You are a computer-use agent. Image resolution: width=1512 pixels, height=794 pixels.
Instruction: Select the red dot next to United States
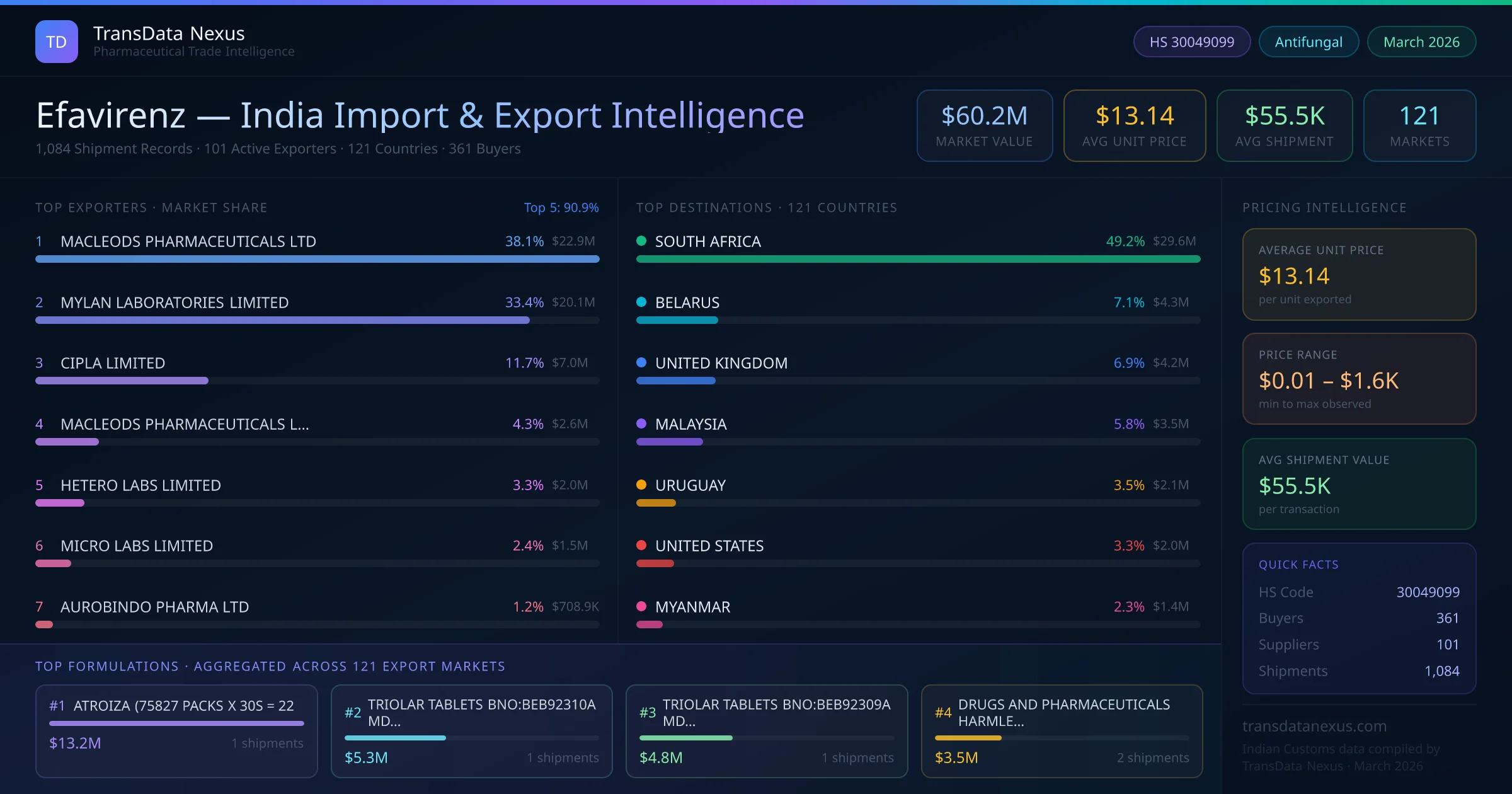[x=641, y=546]
